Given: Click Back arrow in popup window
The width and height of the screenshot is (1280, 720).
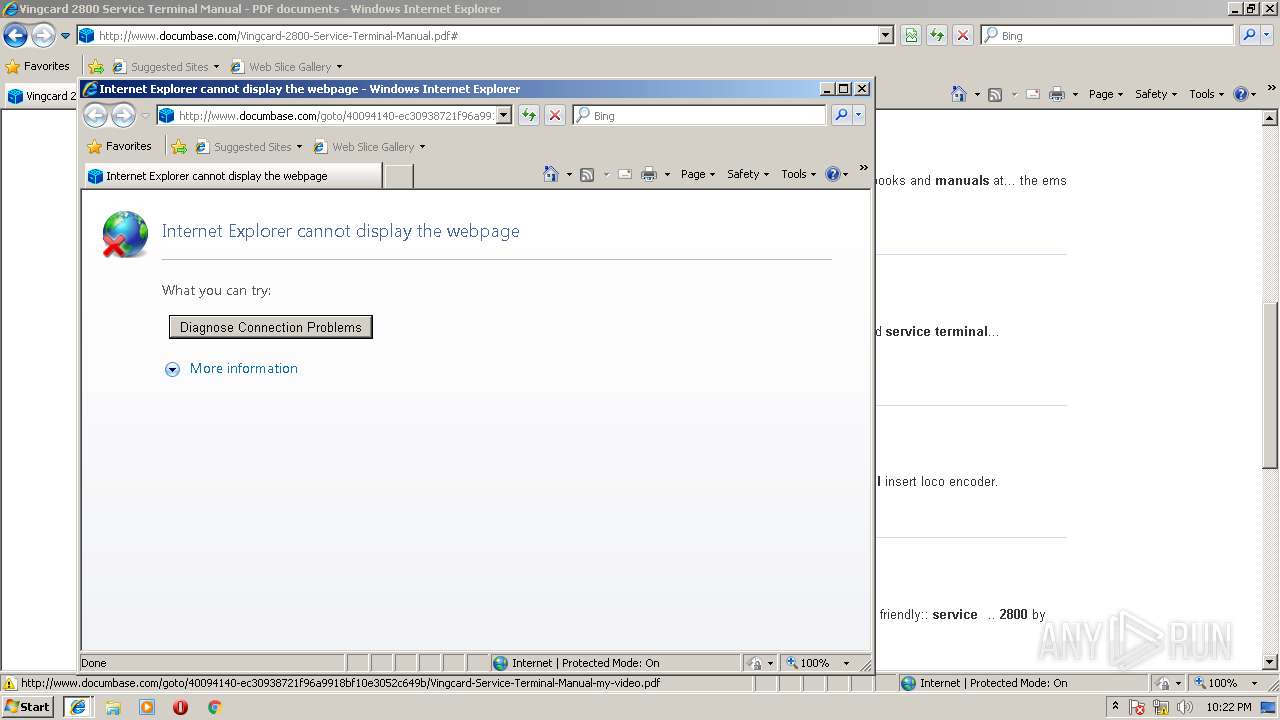Looking at the screenshot, I should pos(95,116).
